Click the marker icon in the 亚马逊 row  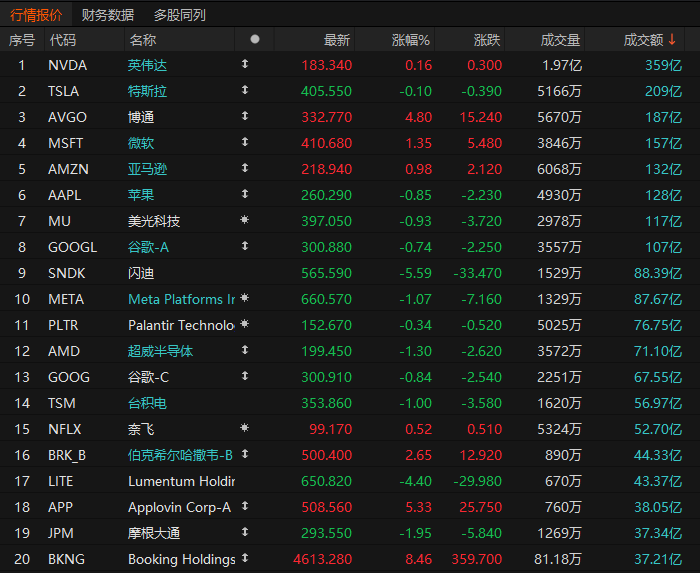coord(245,168)
